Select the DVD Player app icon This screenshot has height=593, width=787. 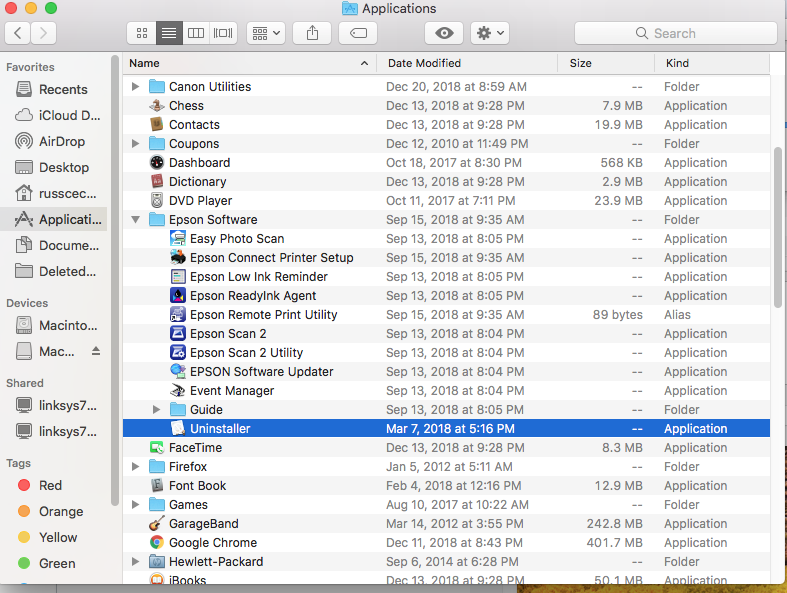pyautogui.click(x=157, y=200)
